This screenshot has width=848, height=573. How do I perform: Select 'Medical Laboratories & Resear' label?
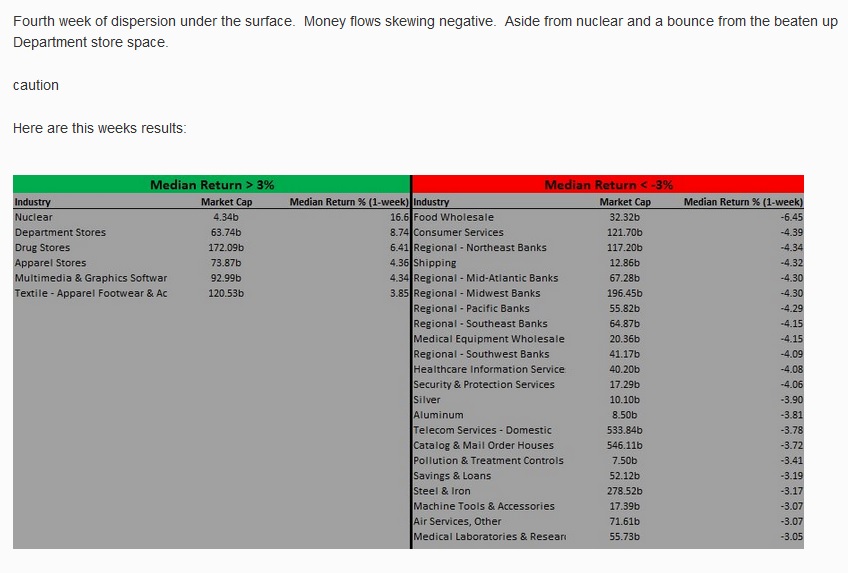(489, 536)
